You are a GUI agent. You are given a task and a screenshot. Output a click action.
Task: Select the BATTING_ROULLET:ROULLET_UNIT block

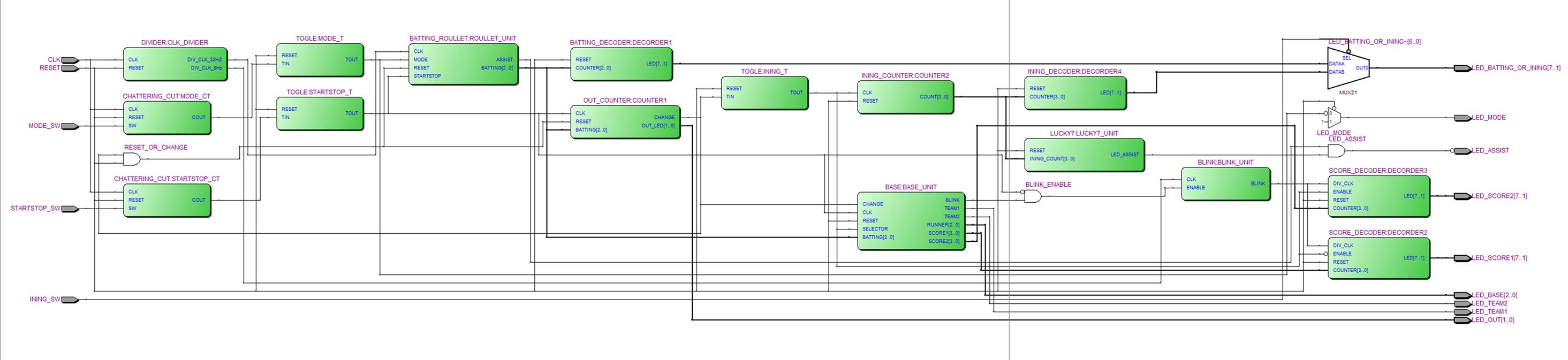click(463, 64)
